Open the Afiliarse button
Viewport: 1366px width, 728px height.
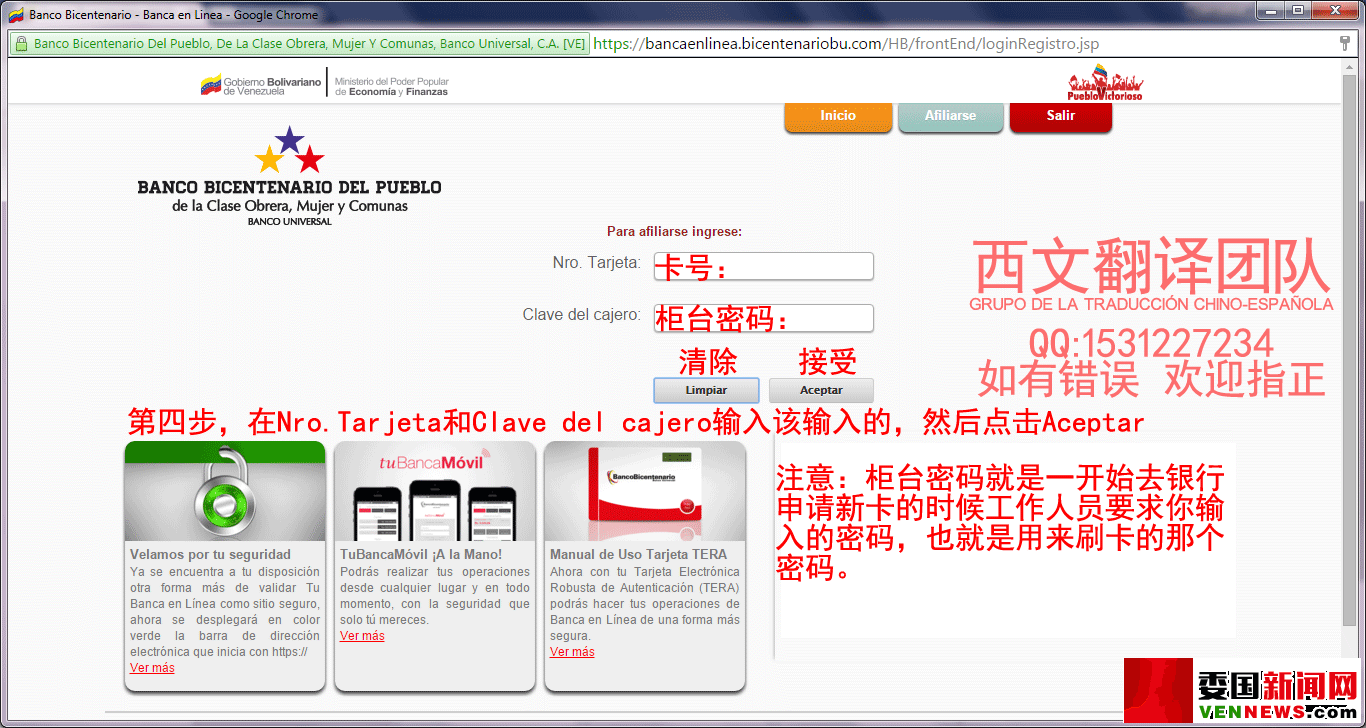coord(950,116)
